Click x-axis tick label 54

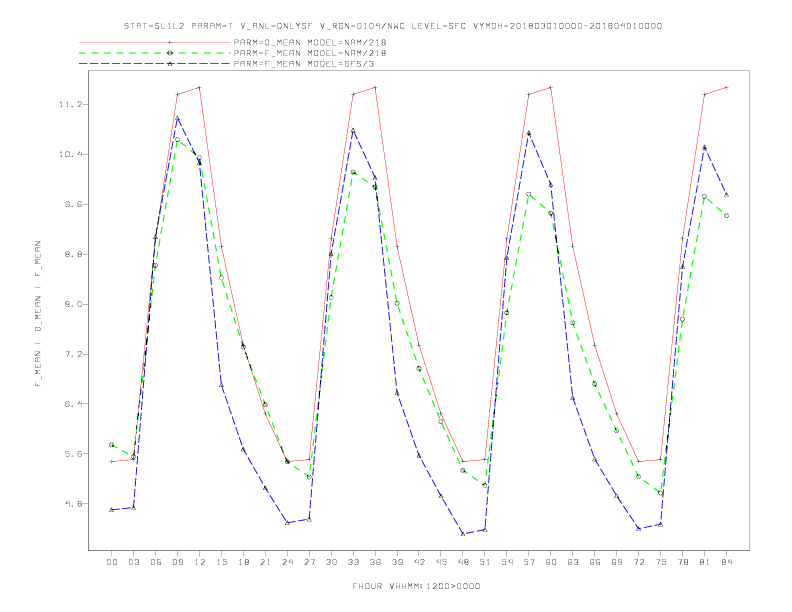(507, 562)
